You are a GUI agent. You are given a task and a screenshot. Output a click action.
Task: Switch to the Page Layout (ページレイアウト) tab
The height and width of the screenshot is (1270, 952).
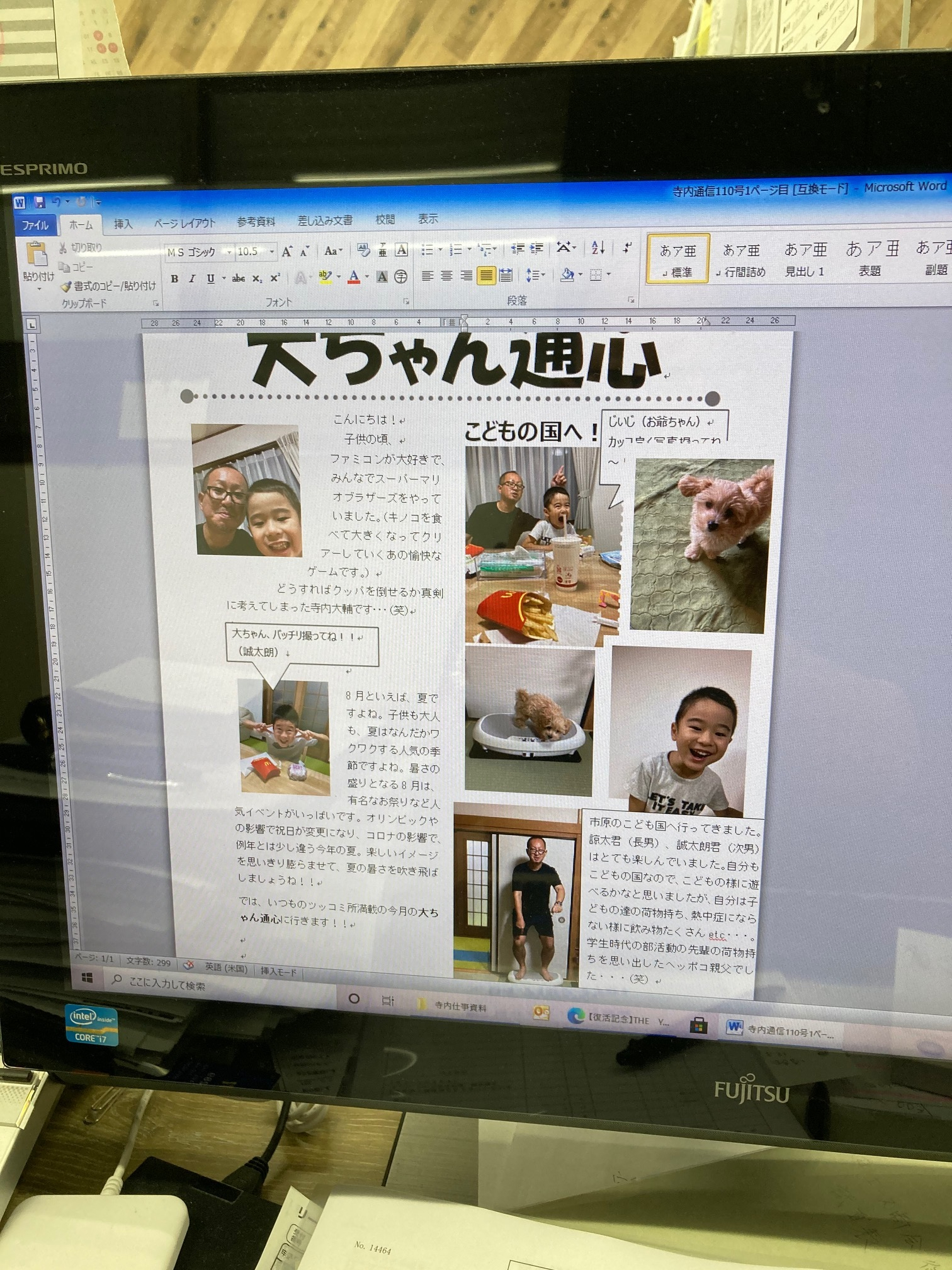point(184,223)
